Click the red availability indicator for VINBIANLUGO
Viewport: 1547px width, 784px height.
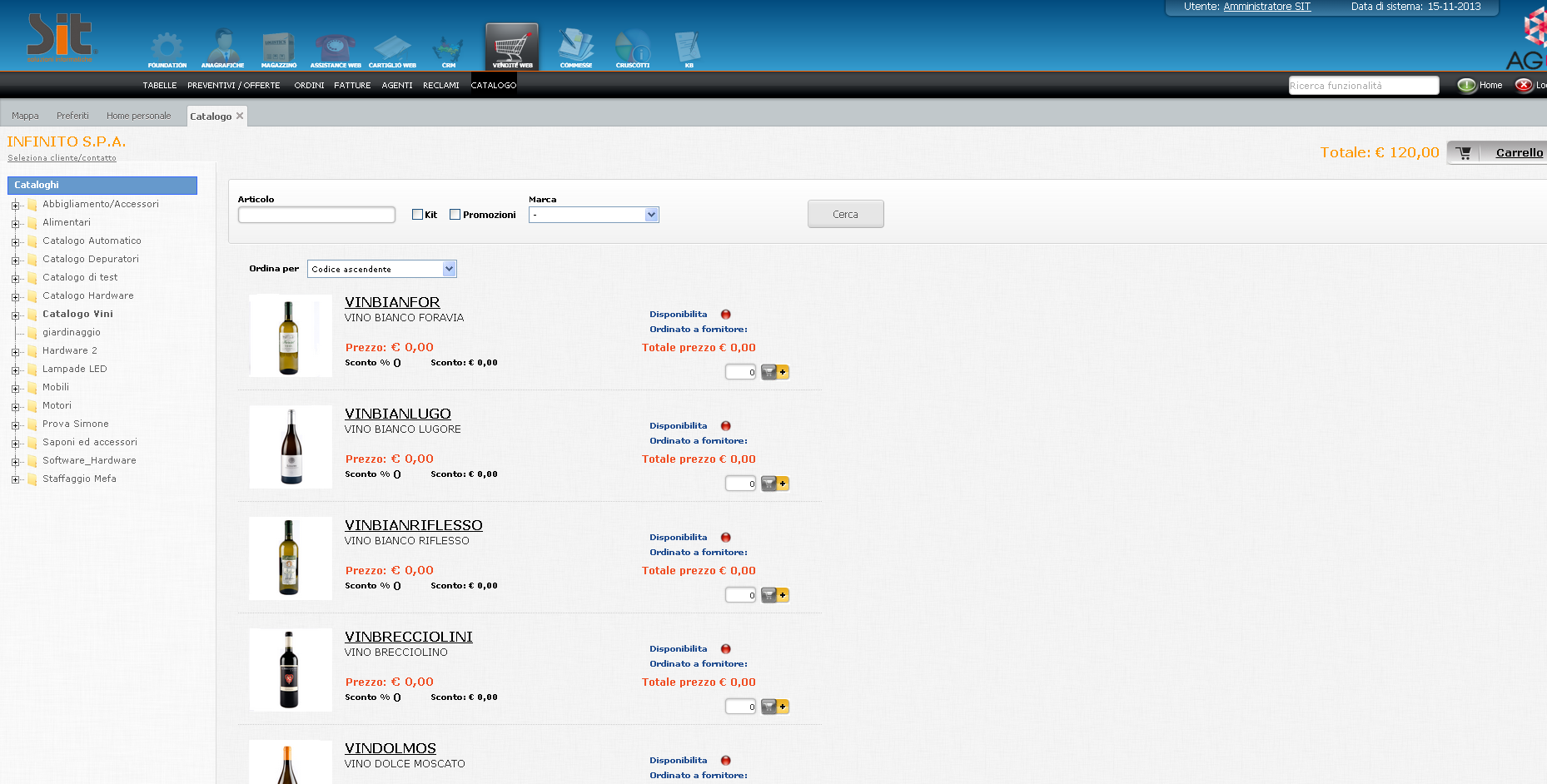pos(725,425)
